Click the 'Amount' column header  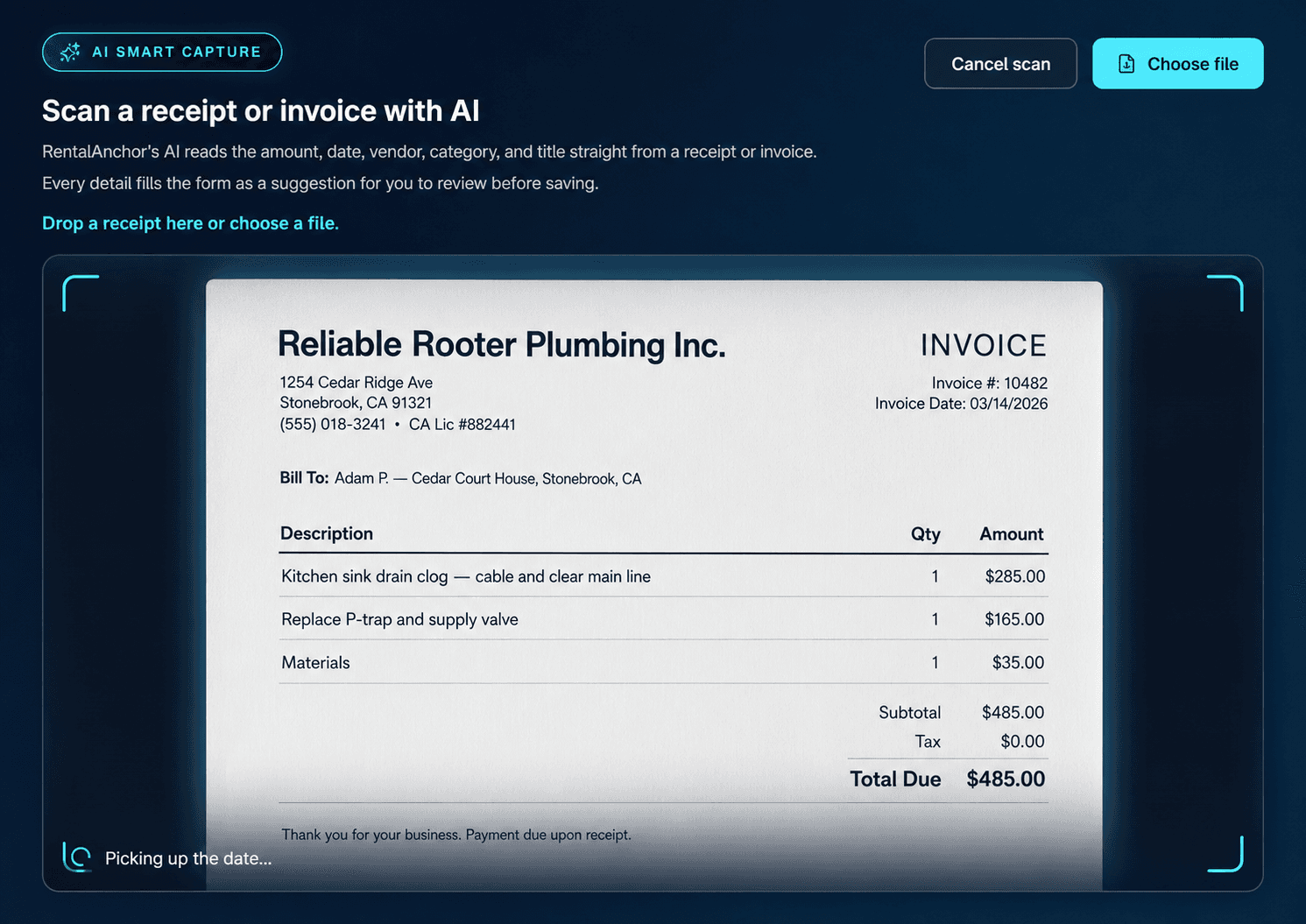tap(1012, 534)
